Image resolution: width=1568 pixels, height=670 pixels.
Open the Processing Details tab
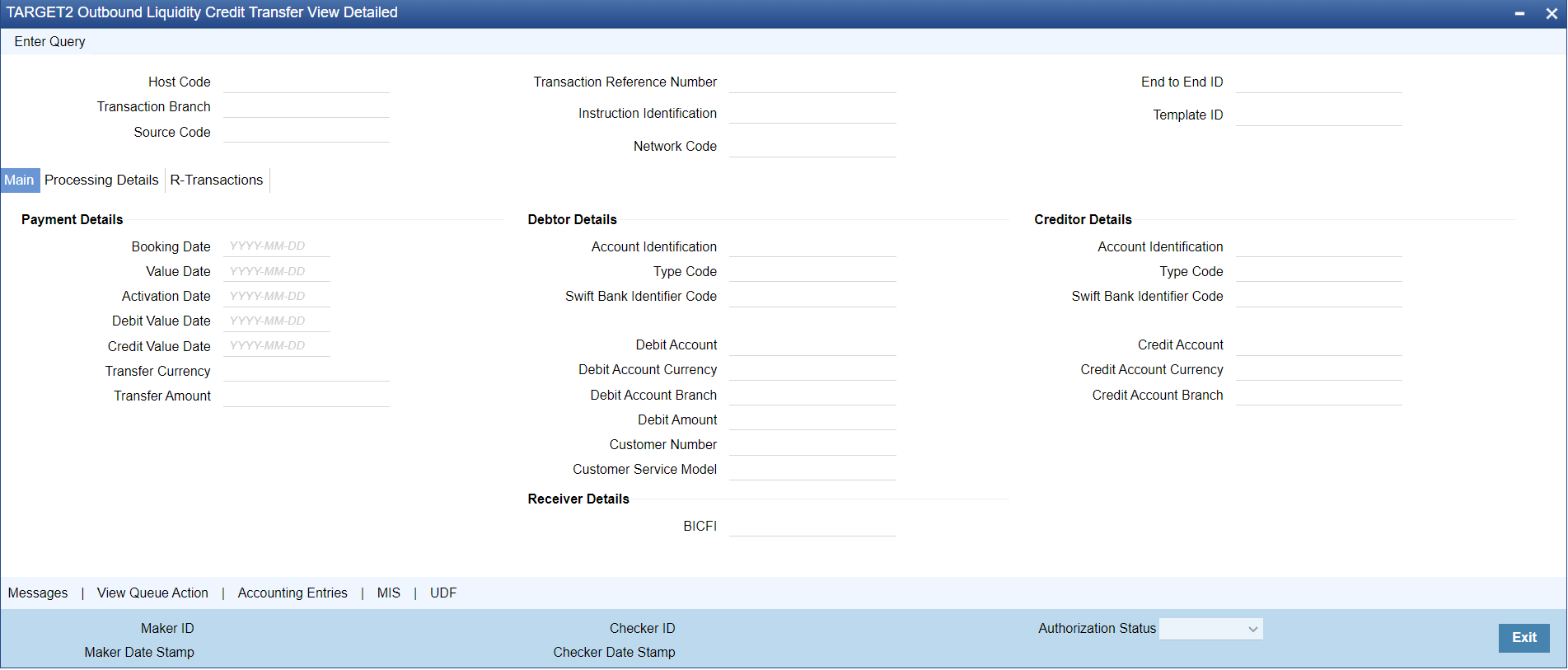[x=101, y=180]
